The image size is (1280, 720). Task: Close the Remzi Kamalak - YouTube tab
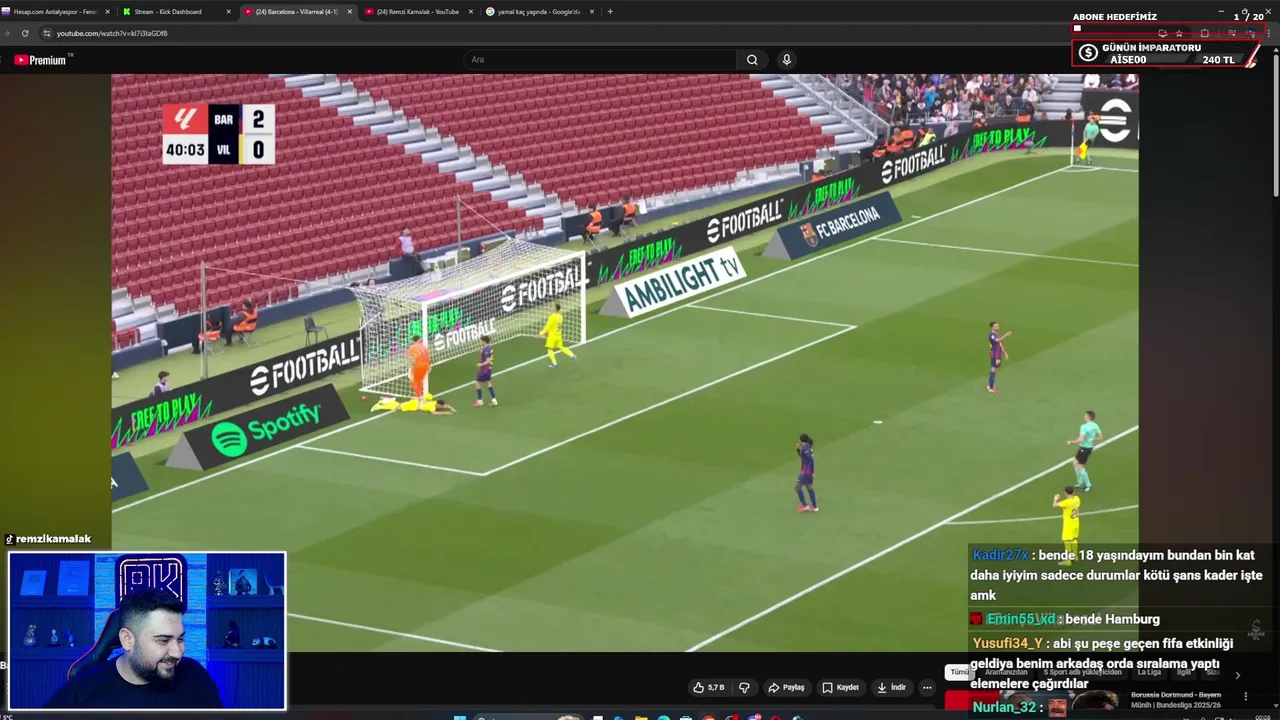(x=470, y=12)
